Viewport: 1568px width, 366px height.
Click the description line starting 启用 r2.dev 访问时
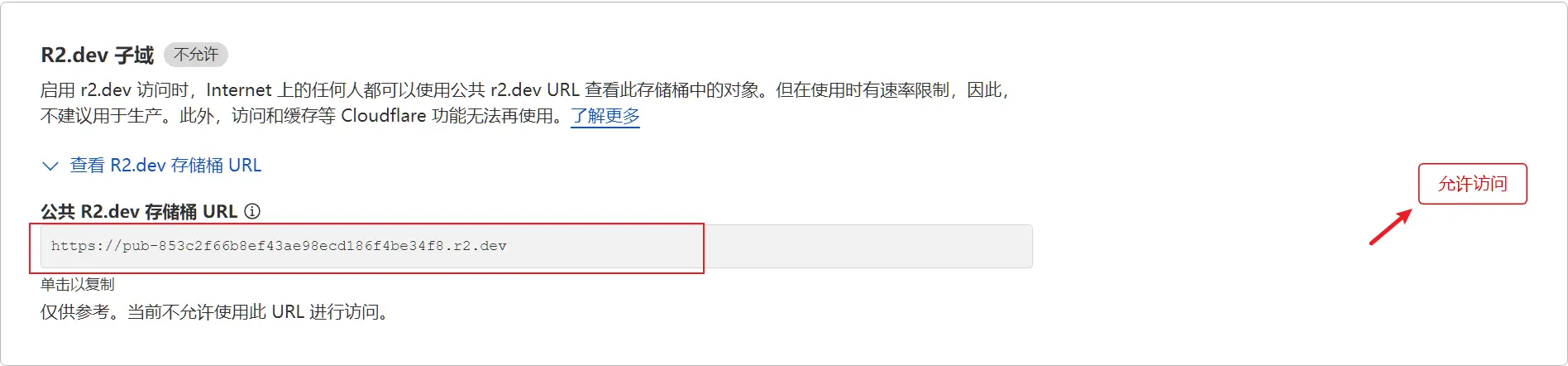click(x=525, y=90)
